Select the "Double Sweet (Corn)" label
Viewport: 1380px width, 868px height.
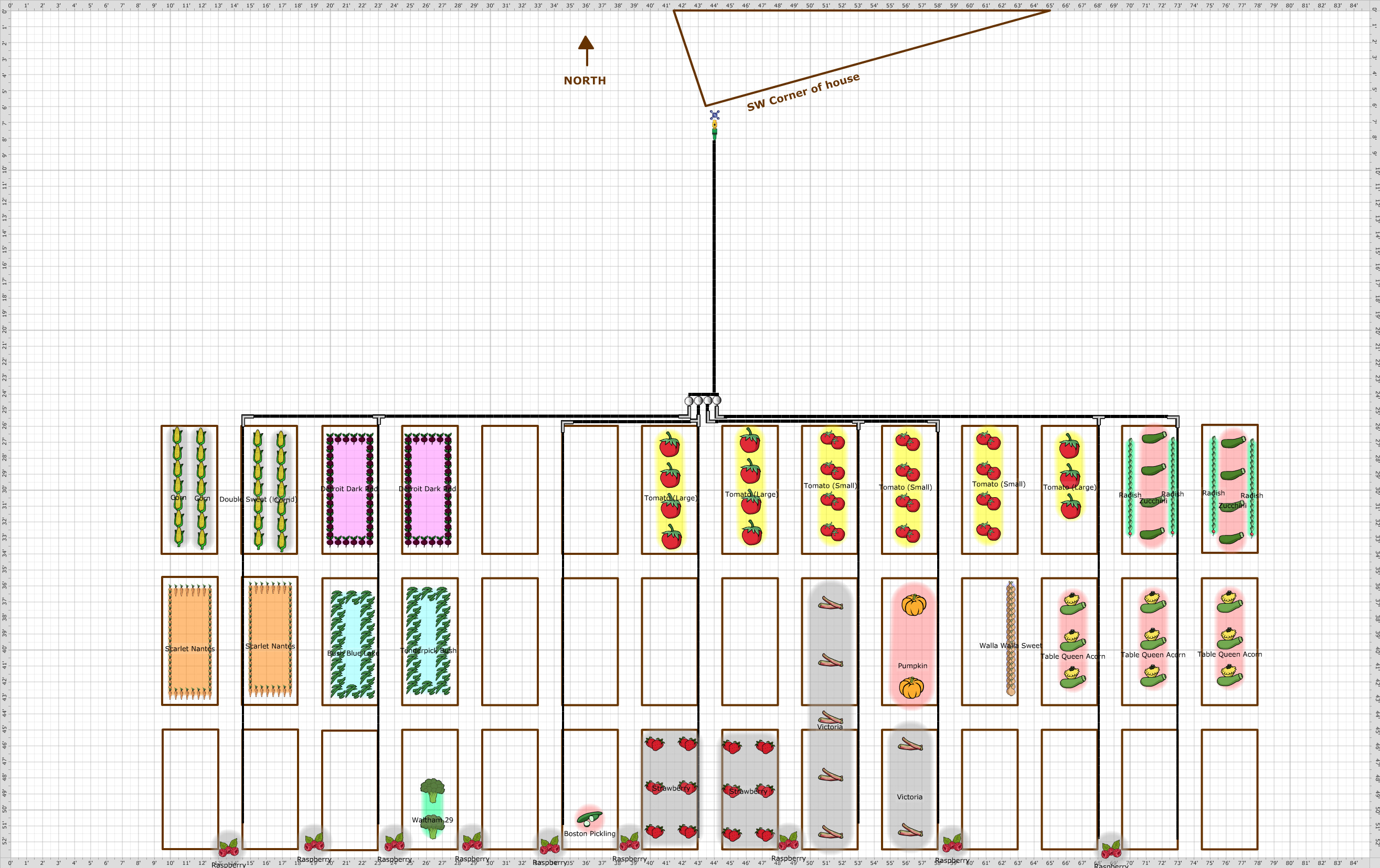[x=258, y=500]
